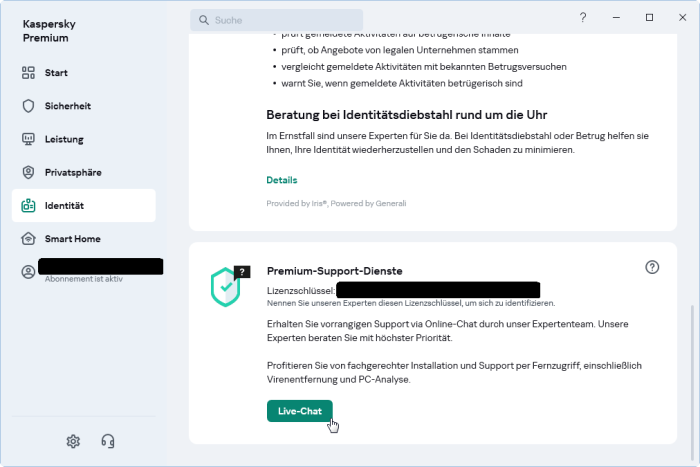This screenshot has width=700, height=467.
Task: Open help for Premium-Support-Dienste card
Action: (652, 267)
